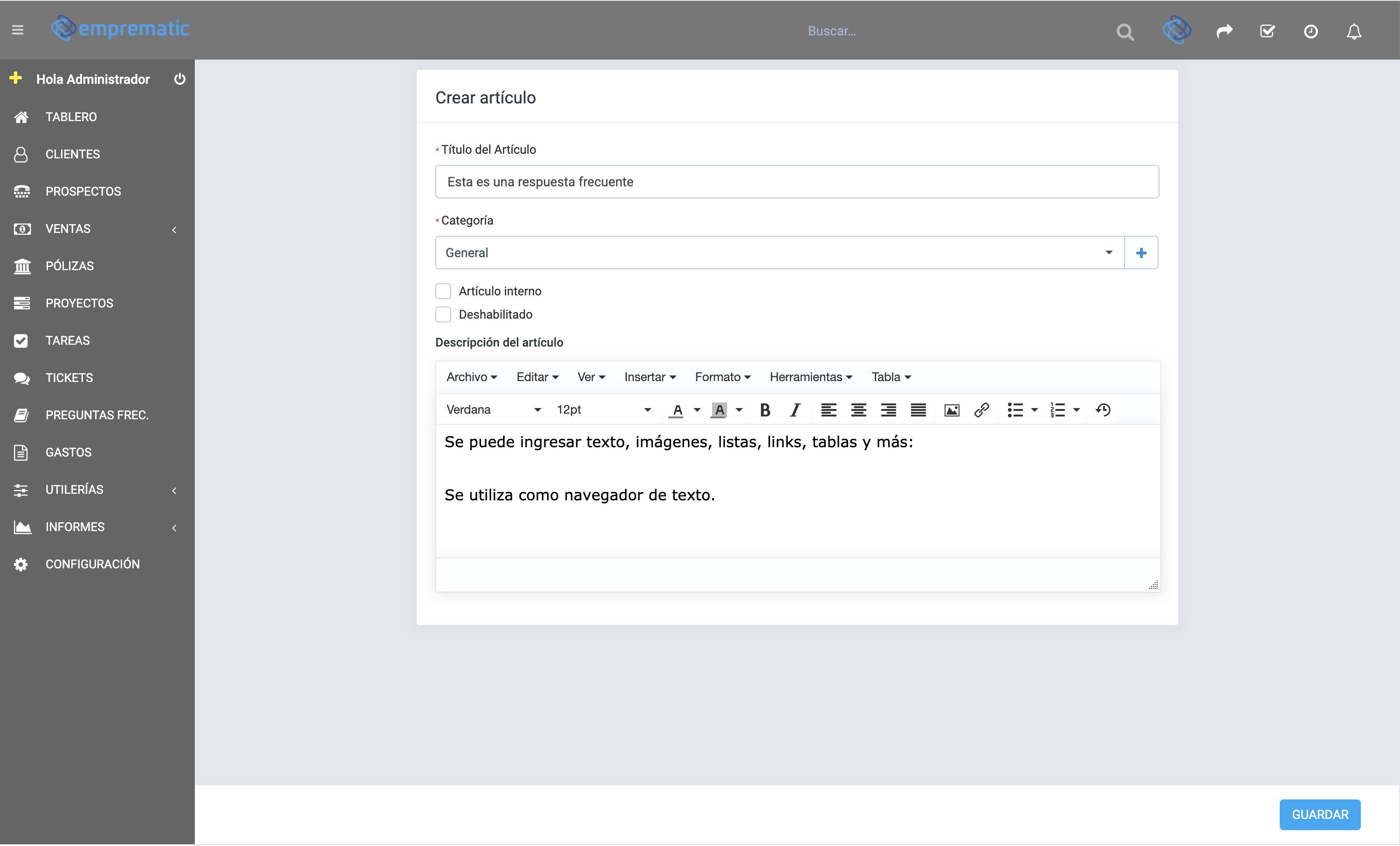This screenshot has height=846, width=1400.
Task: Open the Emprematic knot icon in header
Action: coord(1177,30)
